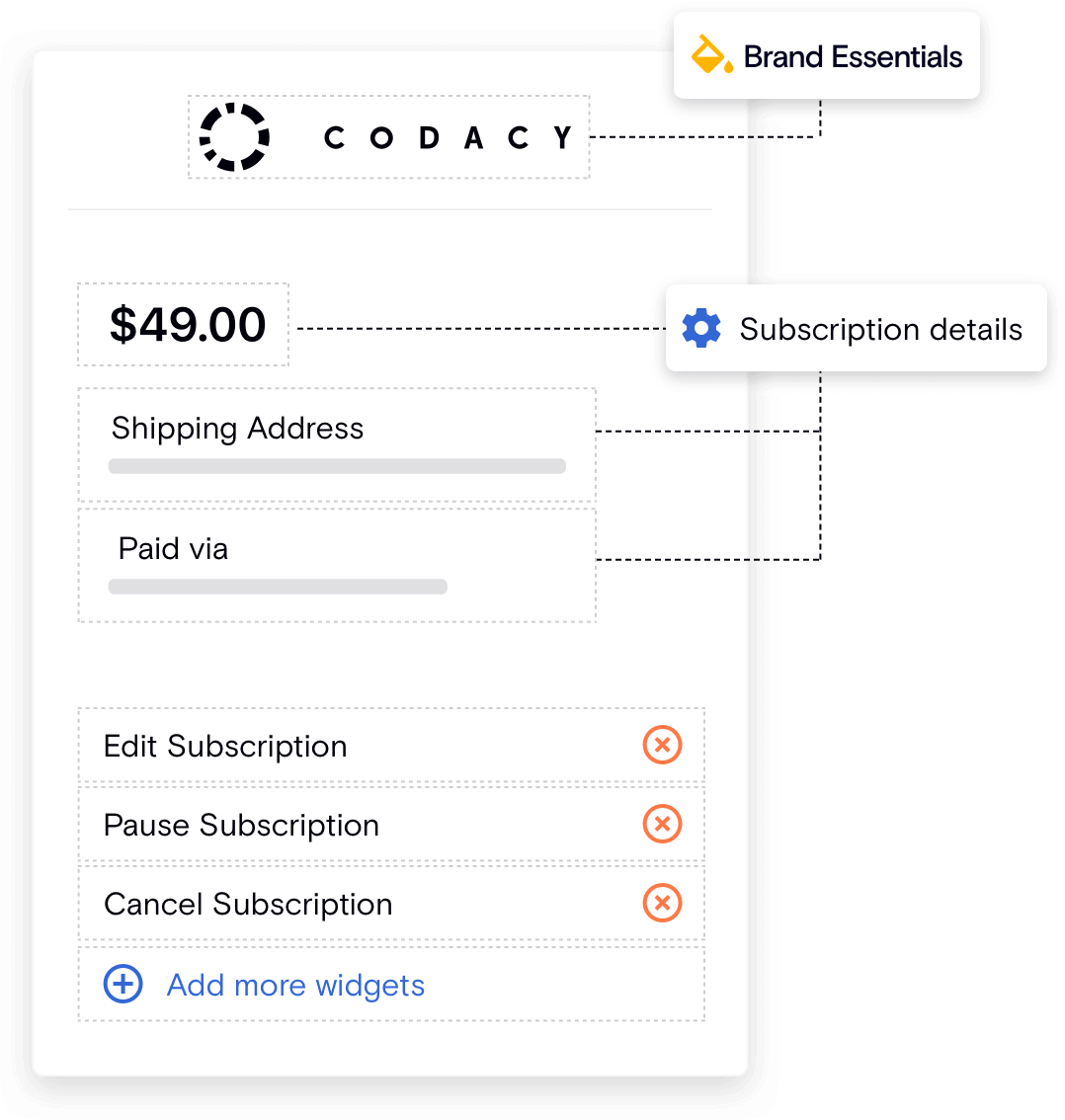1065x1120 pixels.
Task: Open the Brand Essentials panel label
Action: point(853,57)
